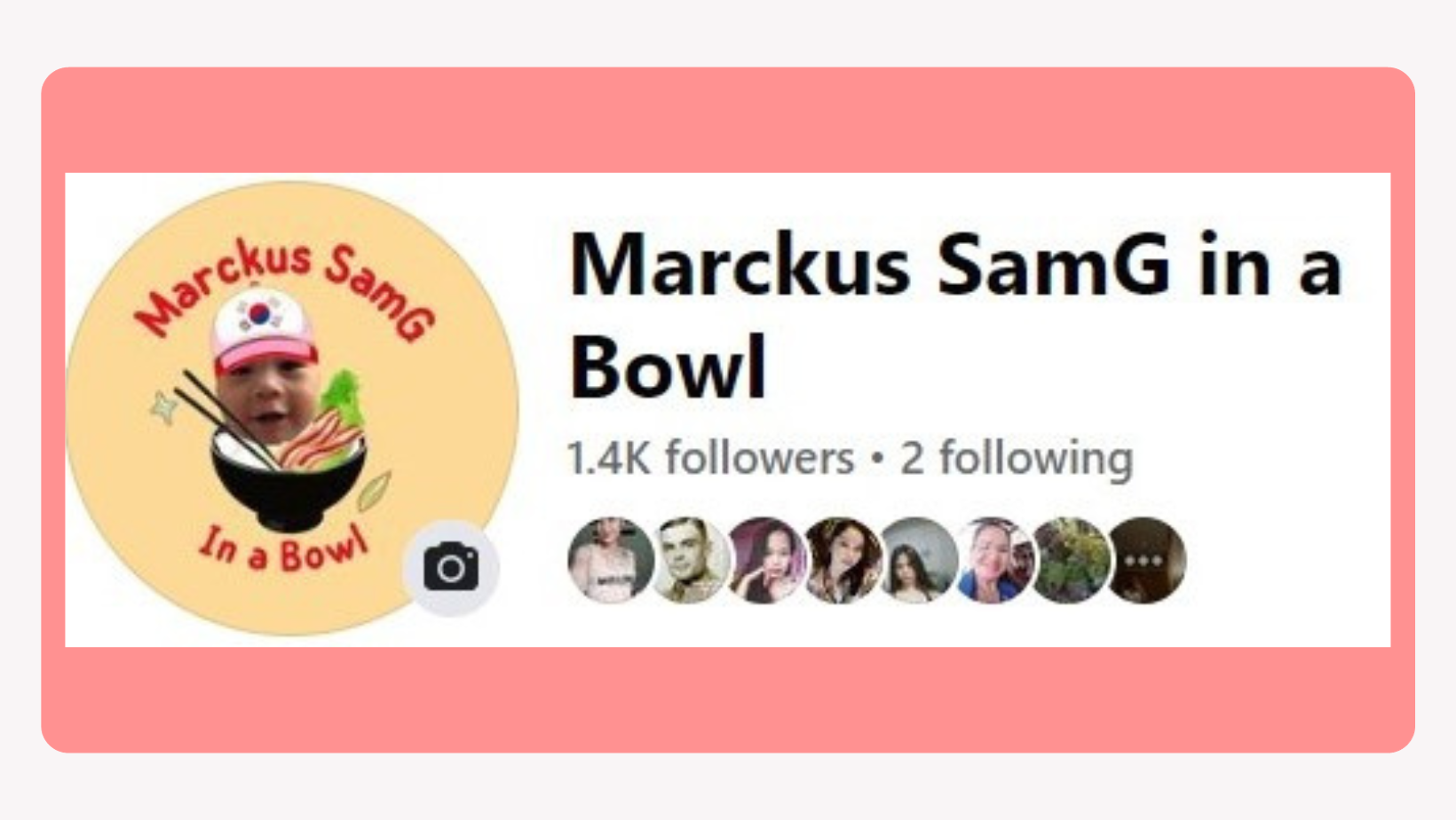Open the Marckus SamG circular profile picture
This screenshot has width=1456, height=820.
coord(292,408)
